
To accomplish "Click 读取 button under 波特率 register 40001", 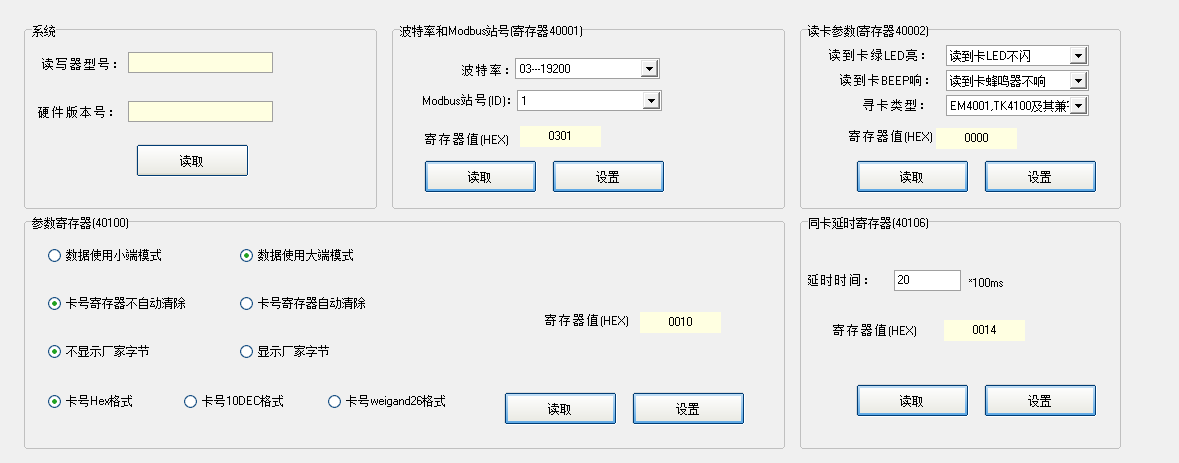I will [480, 176].
